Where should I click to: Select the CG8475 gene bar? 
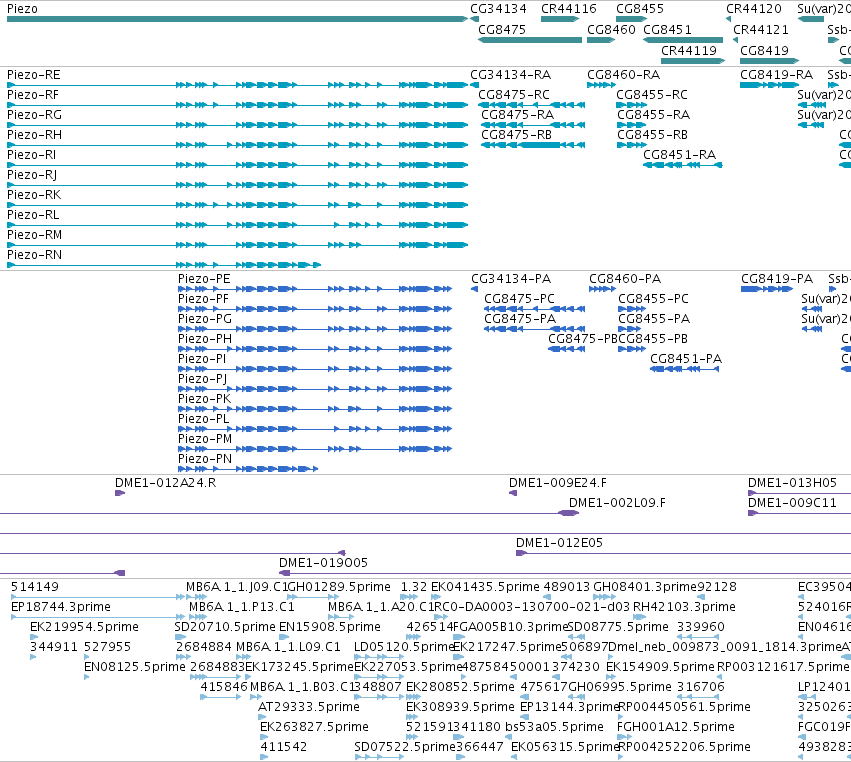pyautogui.click(x=530, y=40)
